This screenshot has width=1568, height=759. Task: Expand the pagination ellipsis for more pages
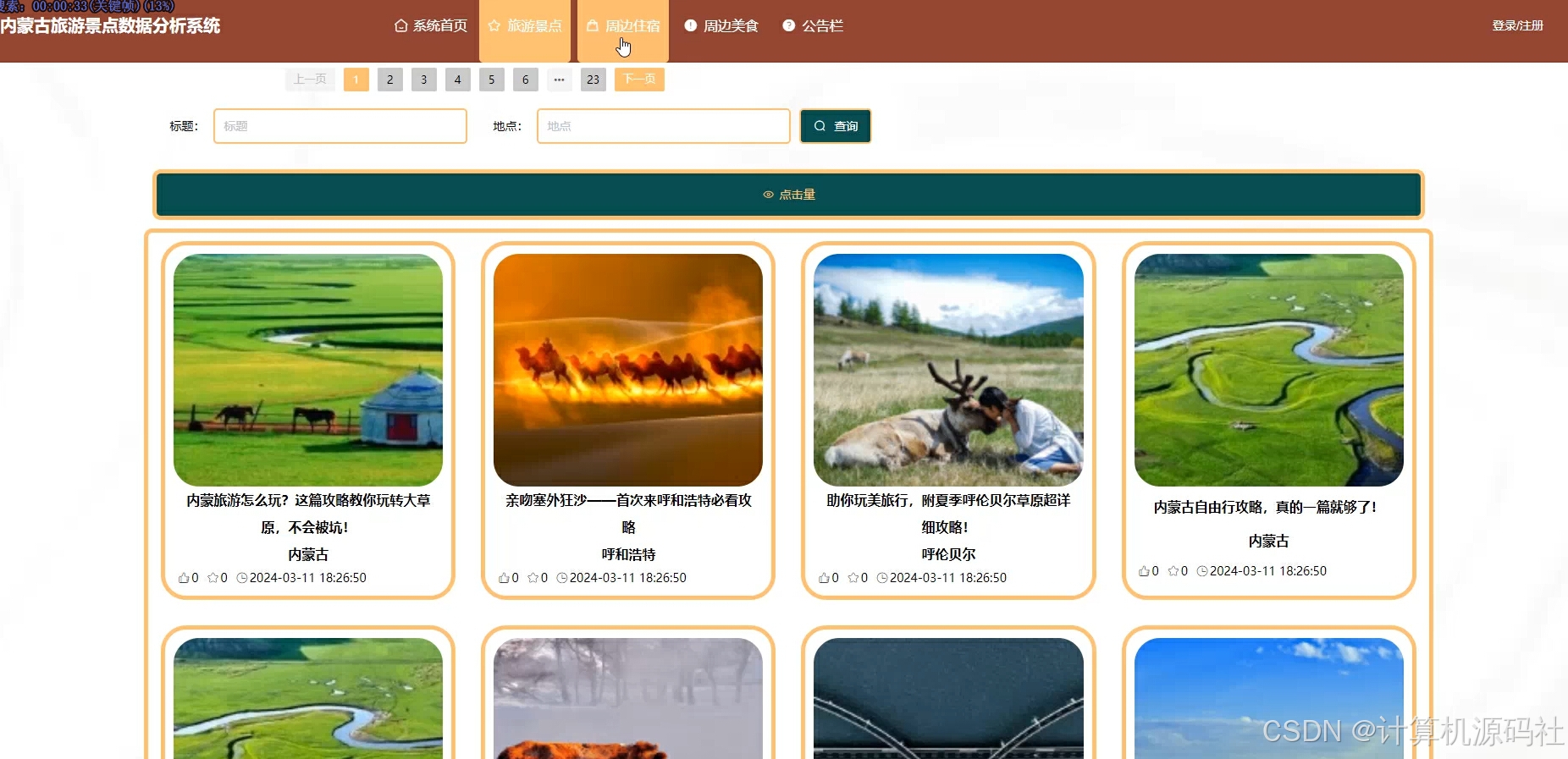560,80
